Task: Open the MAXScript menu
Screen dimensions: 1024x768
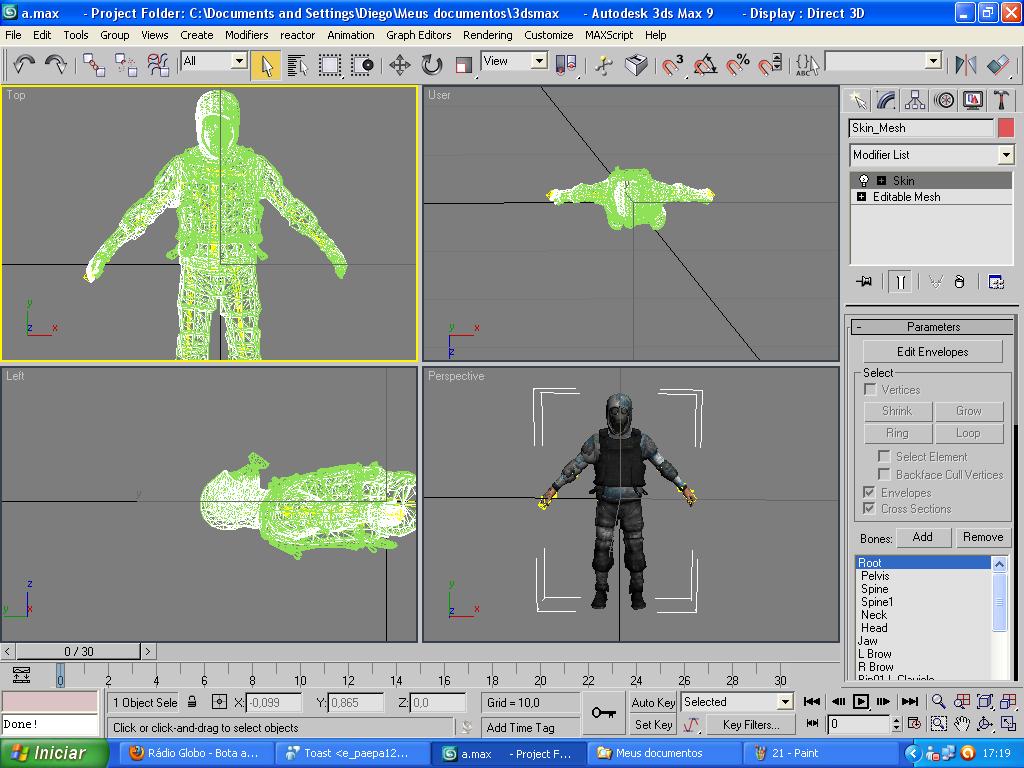Action: (x=609, y=35)
